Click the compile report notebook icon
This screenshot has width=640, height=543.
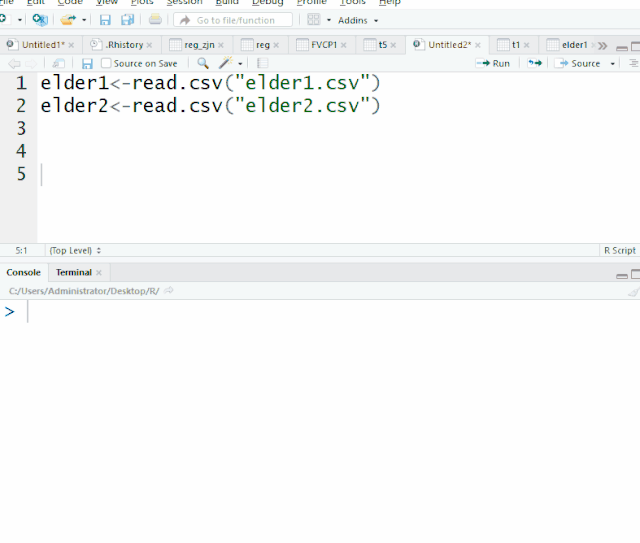coord(263,63)
